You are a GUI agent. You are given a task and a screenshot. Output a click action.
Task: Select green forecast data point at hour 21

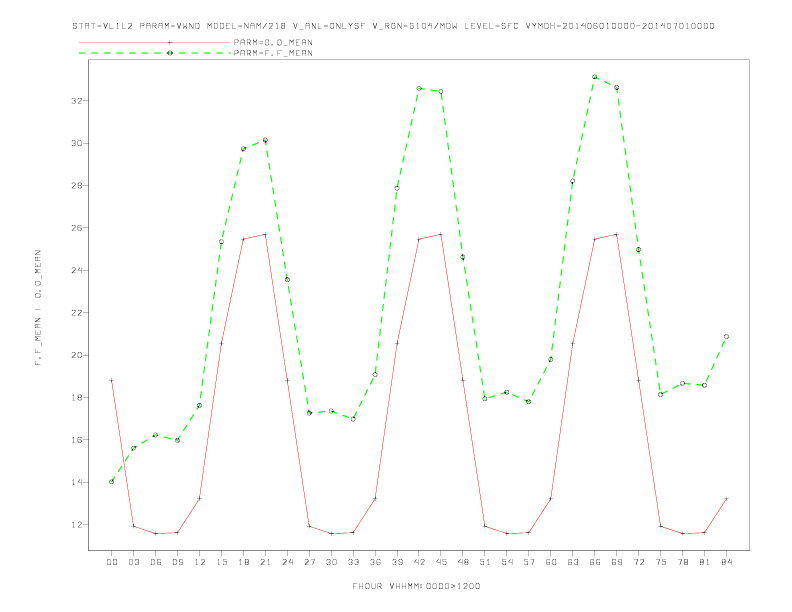click(265, 140)
